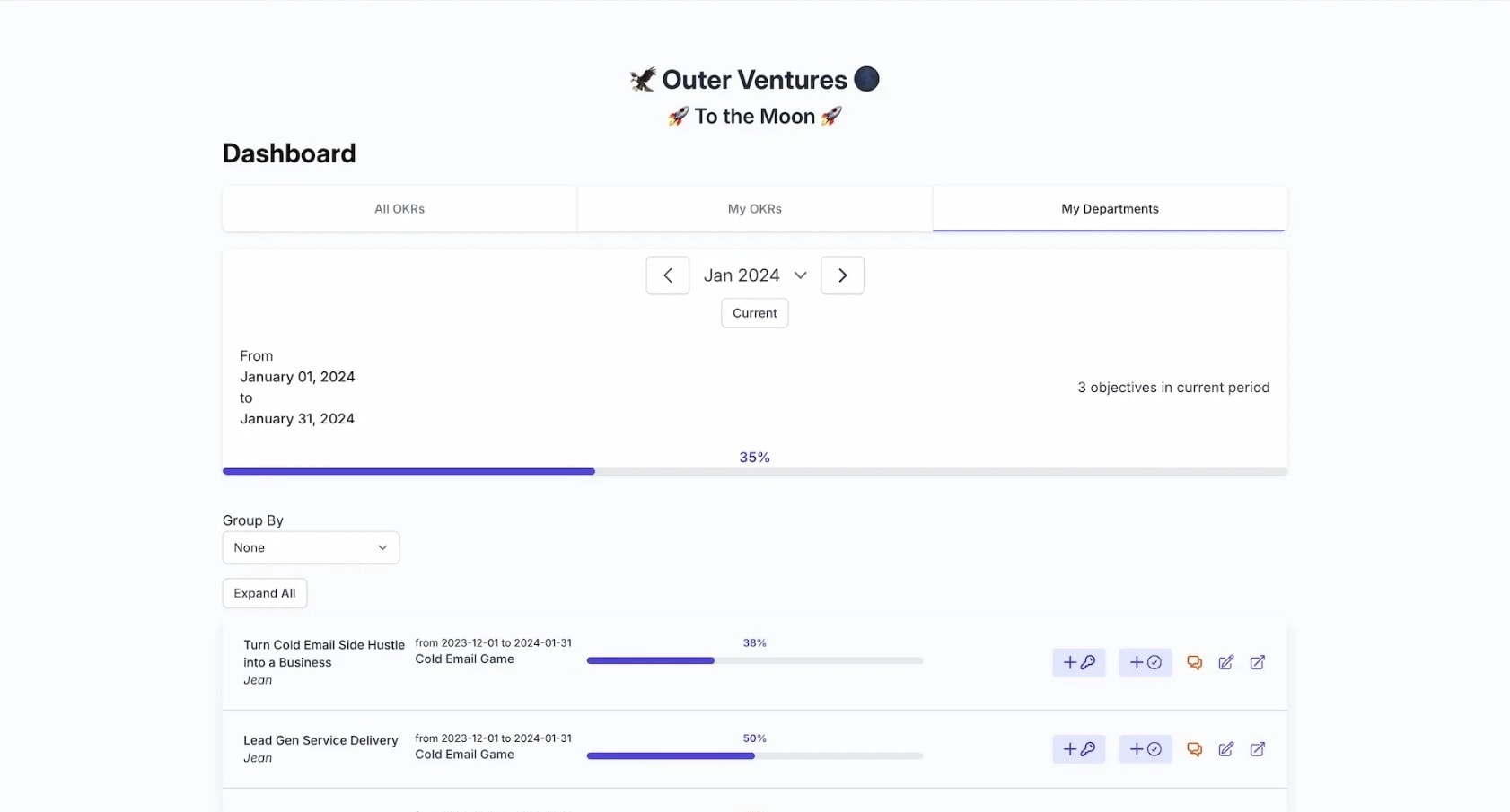The height and width of the screenshot is (812, 1510).
Task: Edit the Lead Gen Service Delivery objective
Action: [1225, 749]
